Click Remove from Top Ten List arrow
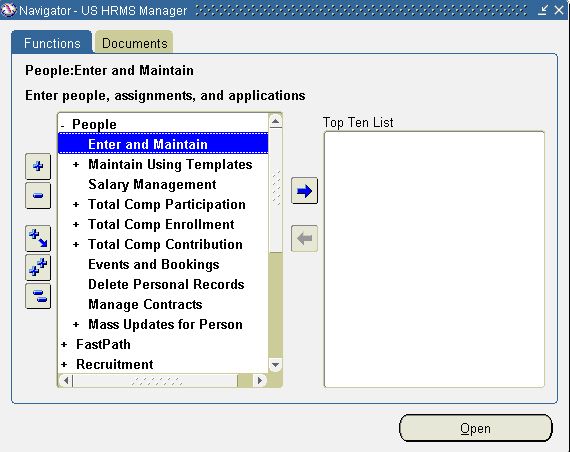570x452 pixels. pos(304,239)
